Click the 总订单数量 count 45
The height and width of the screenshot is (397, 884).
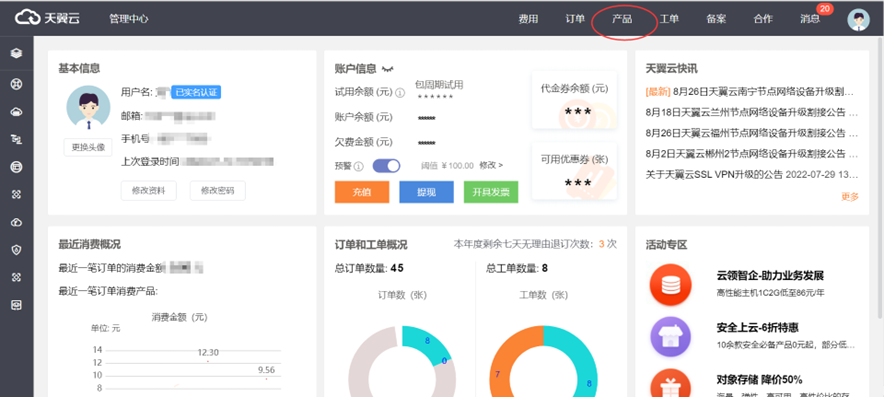tap(397, 268)
